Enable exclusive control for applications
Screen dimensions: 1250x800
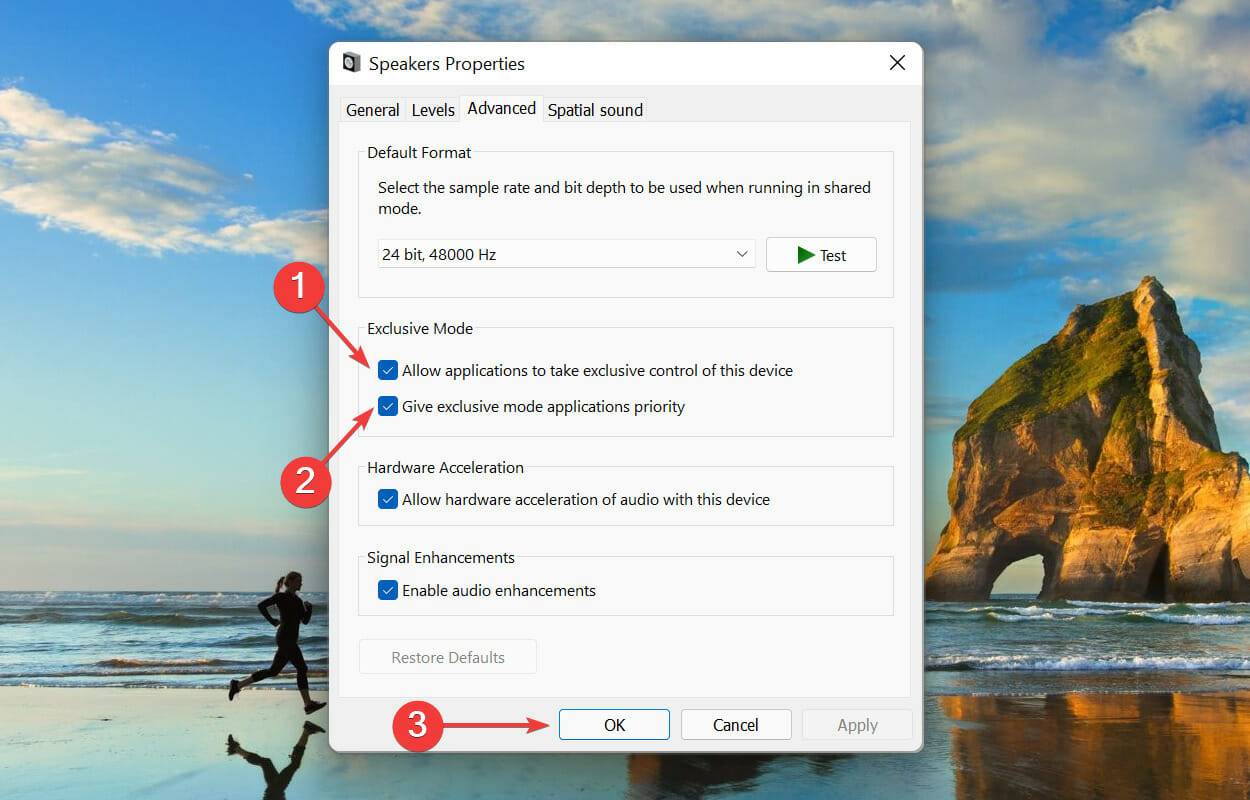pos(388,370)
